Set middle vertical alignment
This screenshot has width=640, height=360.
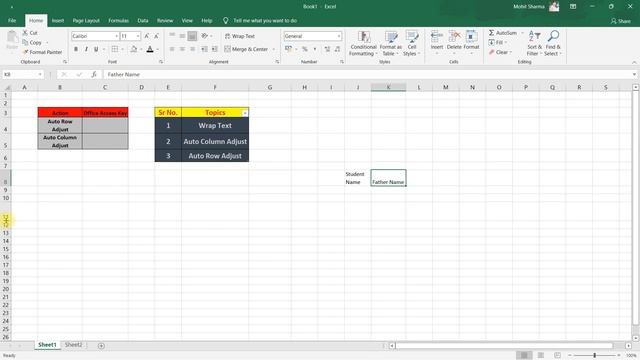click(182, 36)
